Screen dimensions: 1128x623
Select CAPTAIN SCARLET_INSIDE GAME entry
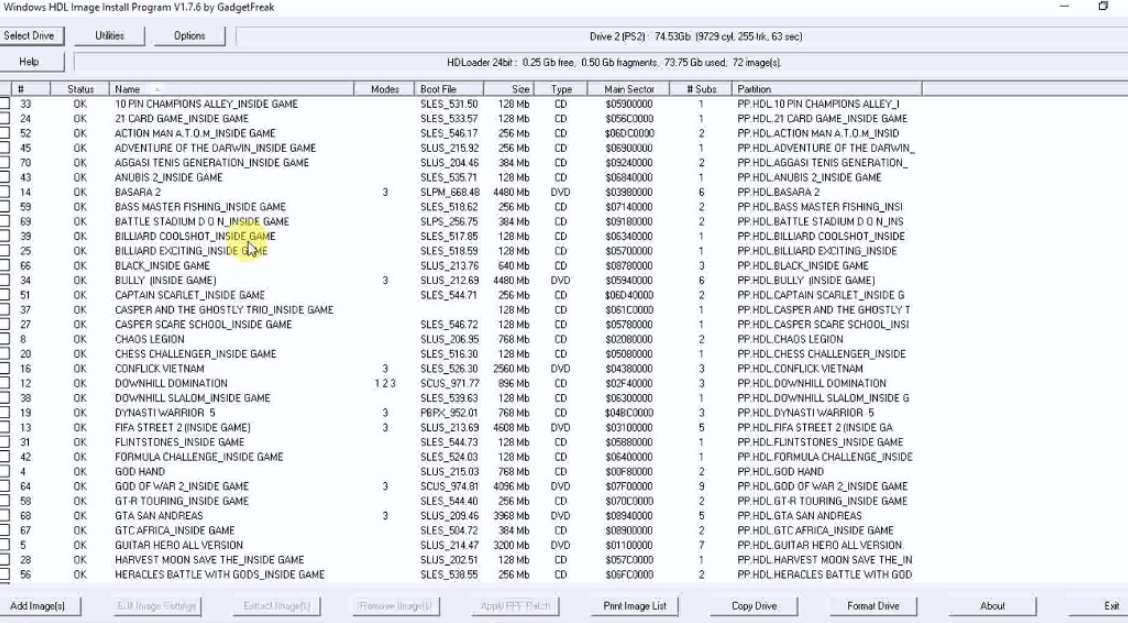click(x=189, y=295)
